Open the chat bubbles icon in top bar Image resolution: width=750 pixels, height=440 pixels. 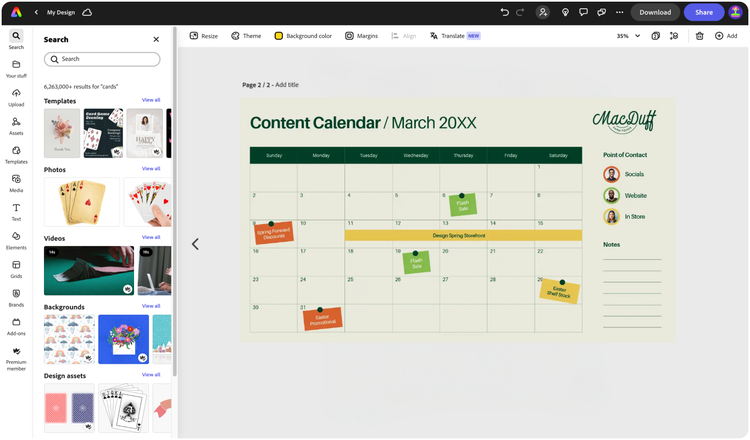[601, 12]
